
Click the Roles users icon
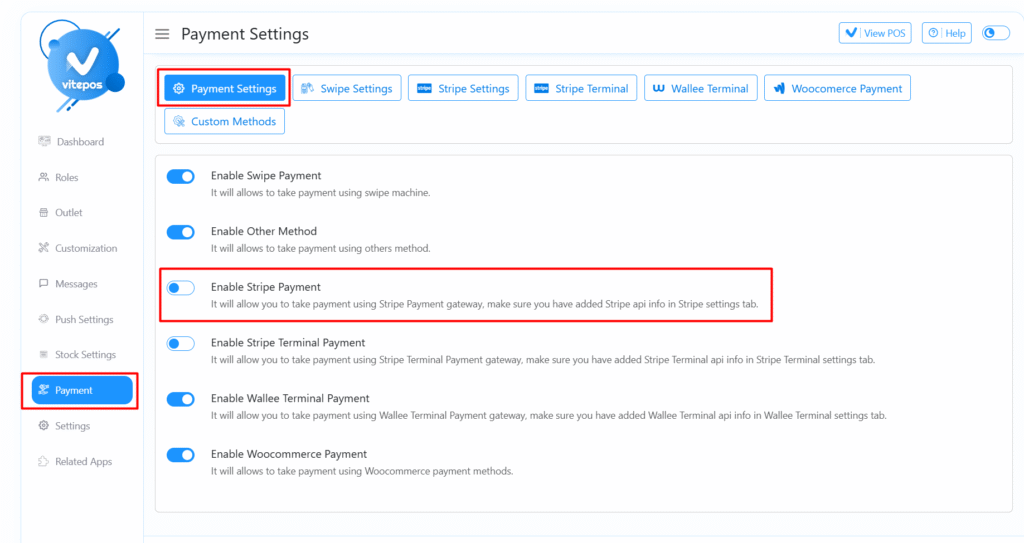[44, 177]
